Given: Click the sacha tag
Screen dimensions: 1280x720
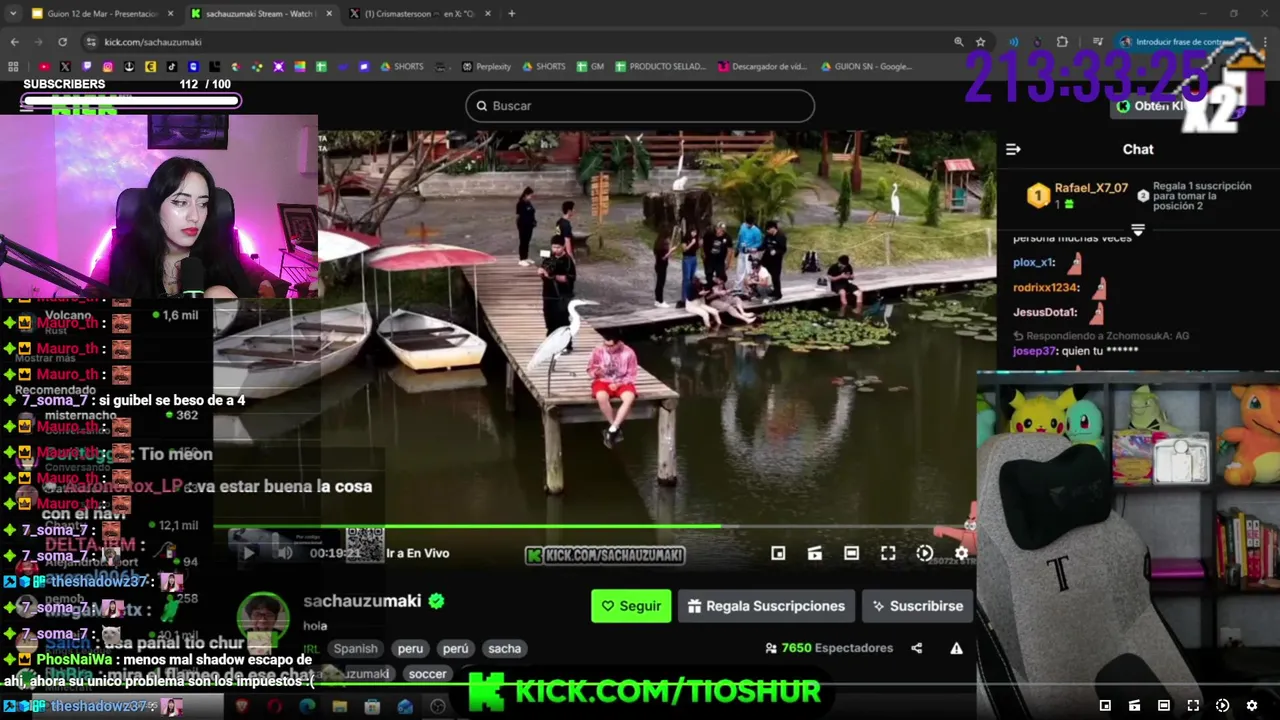Looking at the screenshot, I should pos(504,648).
